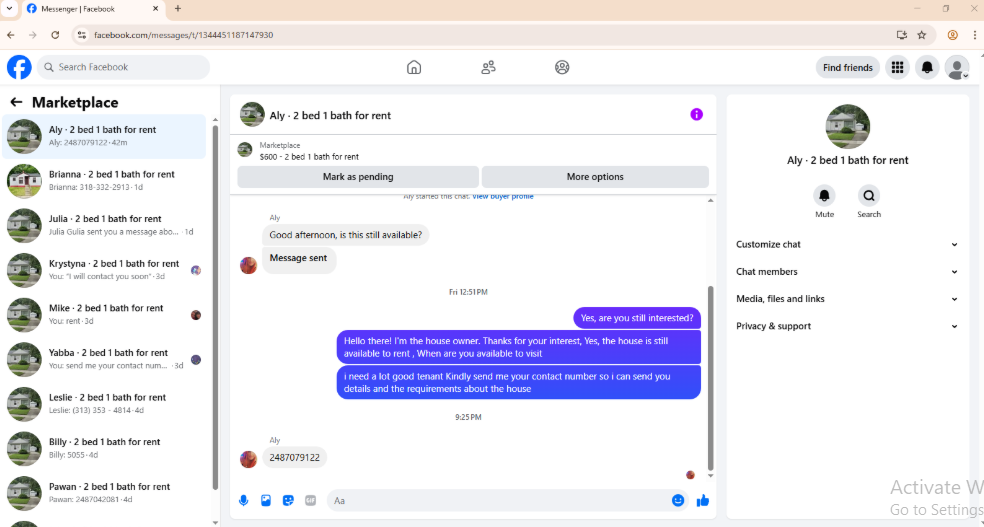
Task: Click the listing photo in right panel
Action: coord(847,127)
